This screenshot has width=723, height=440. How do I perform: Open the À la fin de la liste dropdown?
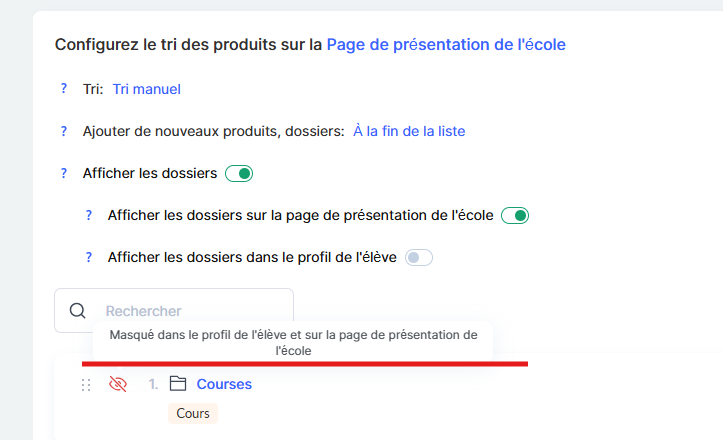click(x=409, y=131)
